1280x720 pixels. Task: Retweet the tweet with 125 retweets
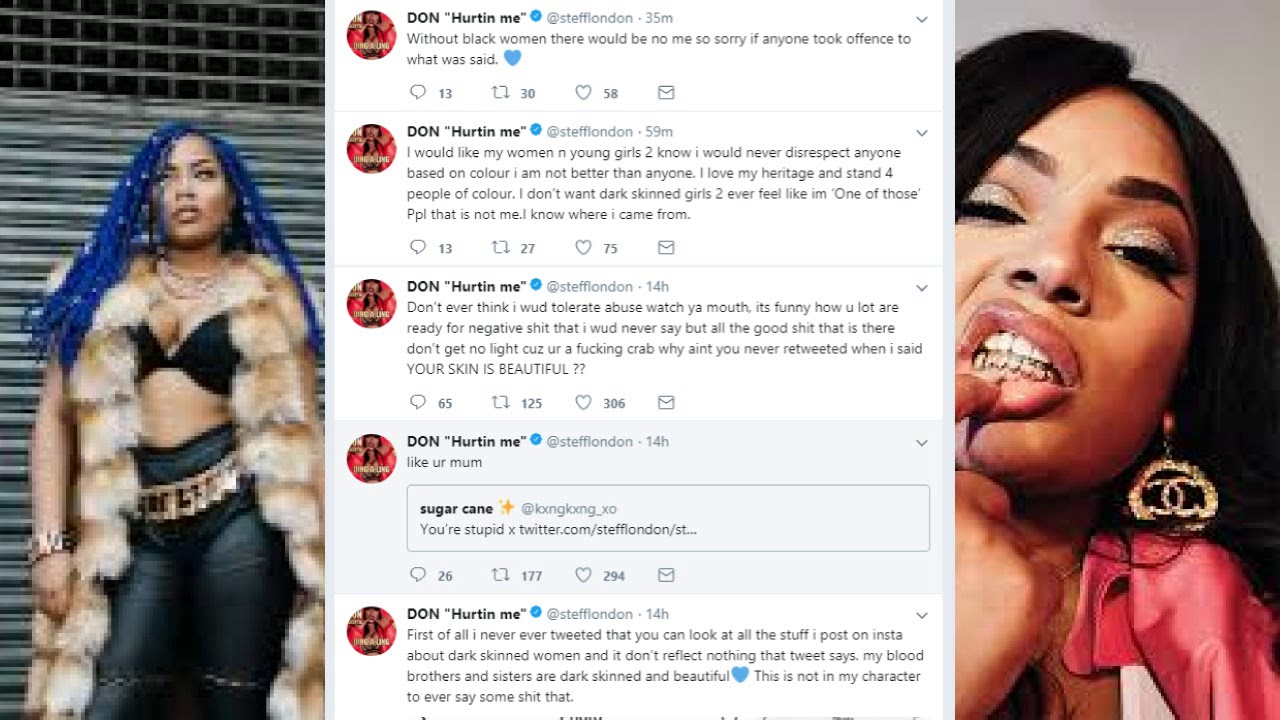[x=501, y=403]
